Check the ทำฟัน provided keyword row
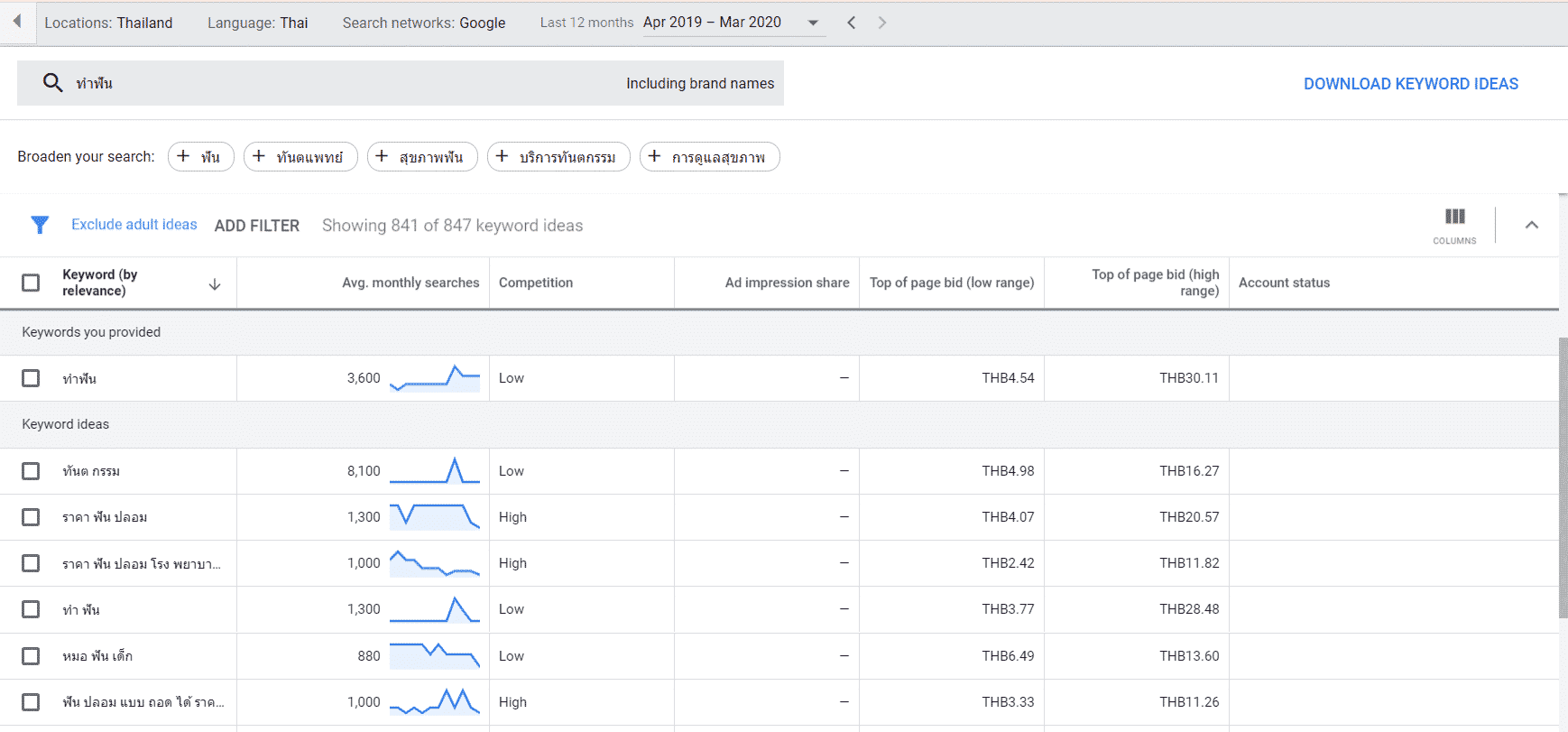Image resolution: width=1568 pixels, height=732 pixels. (31, 378)
